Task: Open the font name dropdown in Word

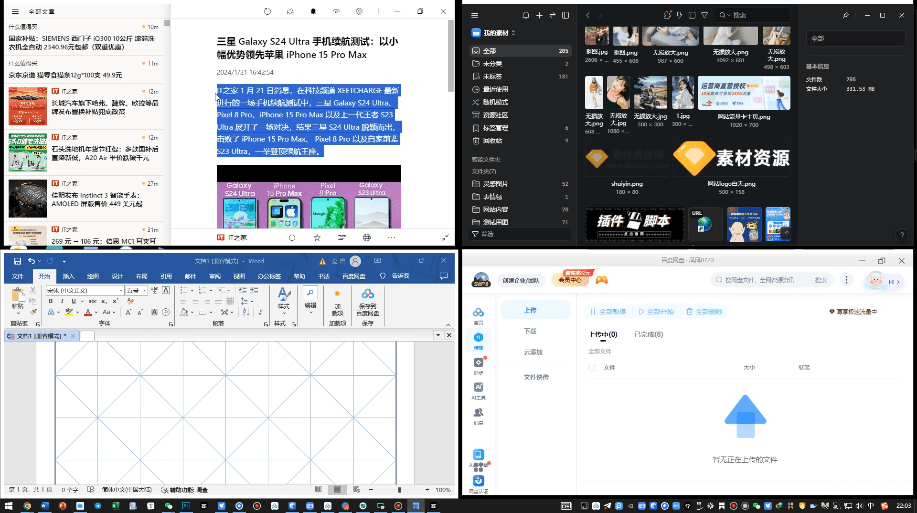Action: point(121,291)
